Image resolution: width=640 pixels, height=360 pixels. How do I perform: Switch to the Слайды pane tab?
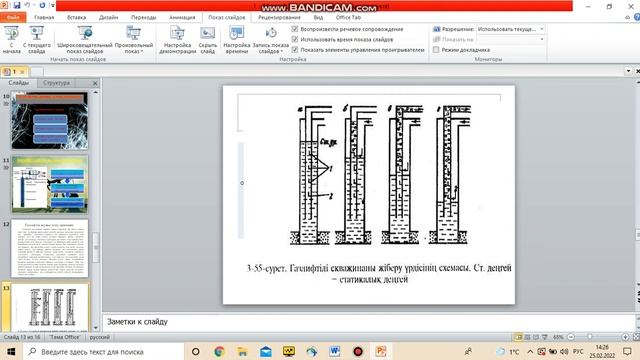19,82
